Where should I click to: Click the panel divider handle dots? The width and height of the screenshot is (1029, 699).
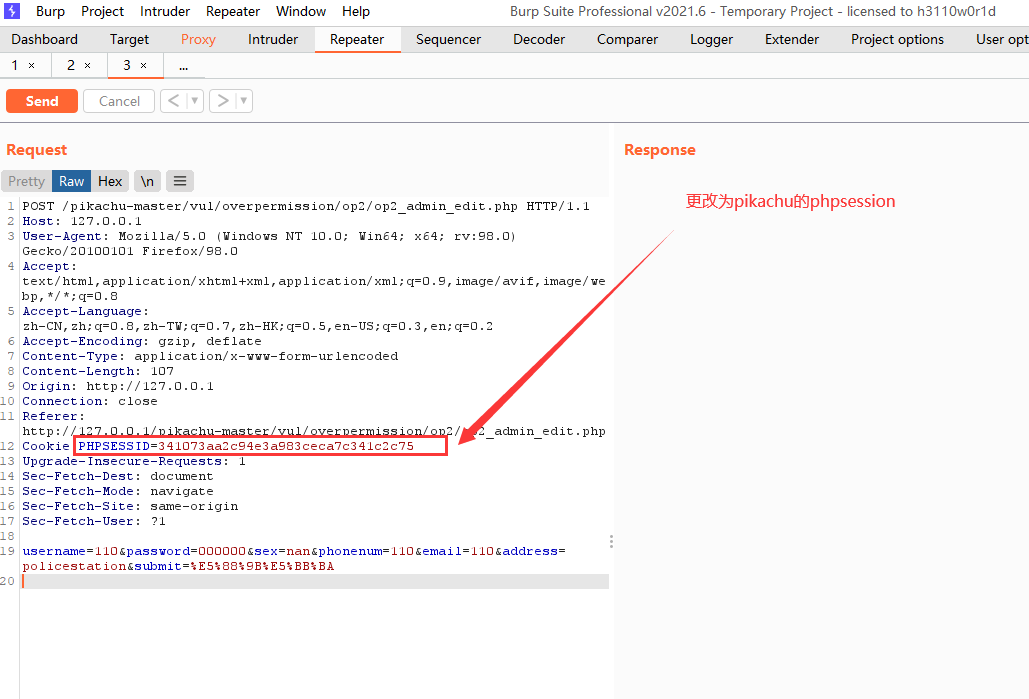tap(611, 541)
